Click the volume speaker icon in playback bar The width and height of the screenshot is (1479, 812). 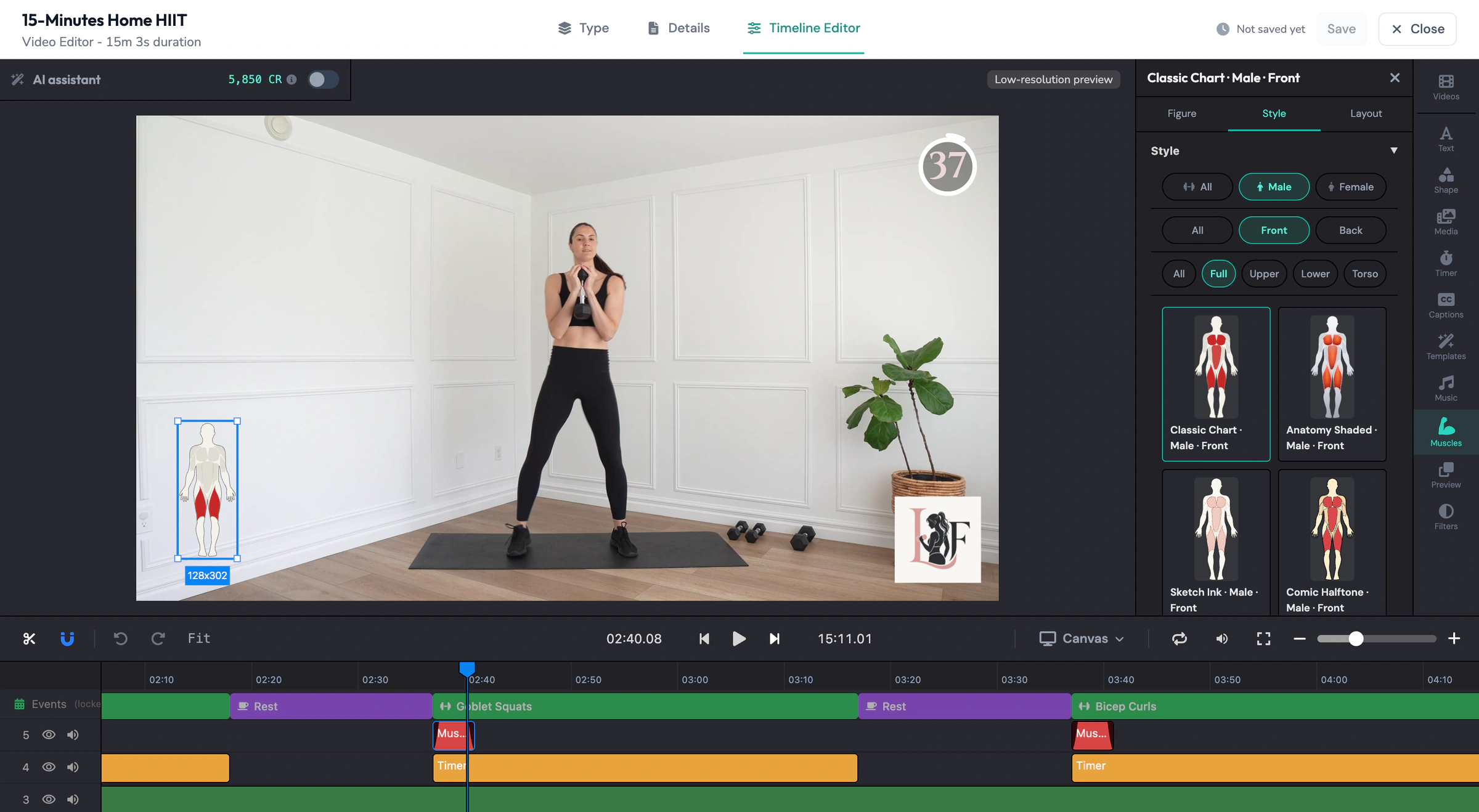coord(1221,638)
